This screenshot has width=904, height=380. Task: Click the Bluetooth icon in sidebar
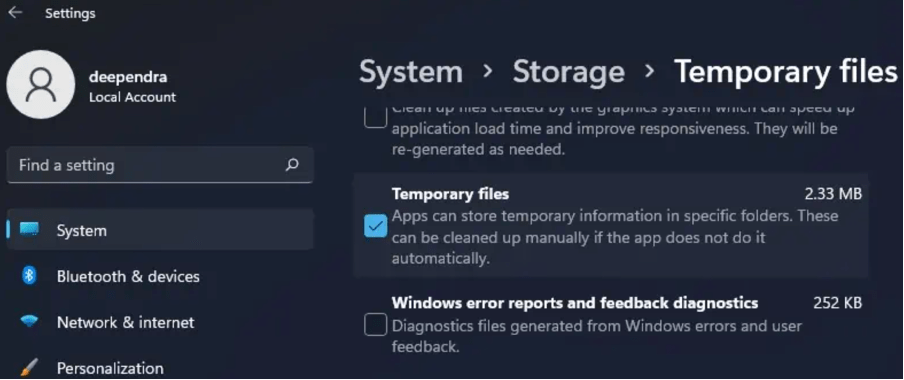coord(29,276)
